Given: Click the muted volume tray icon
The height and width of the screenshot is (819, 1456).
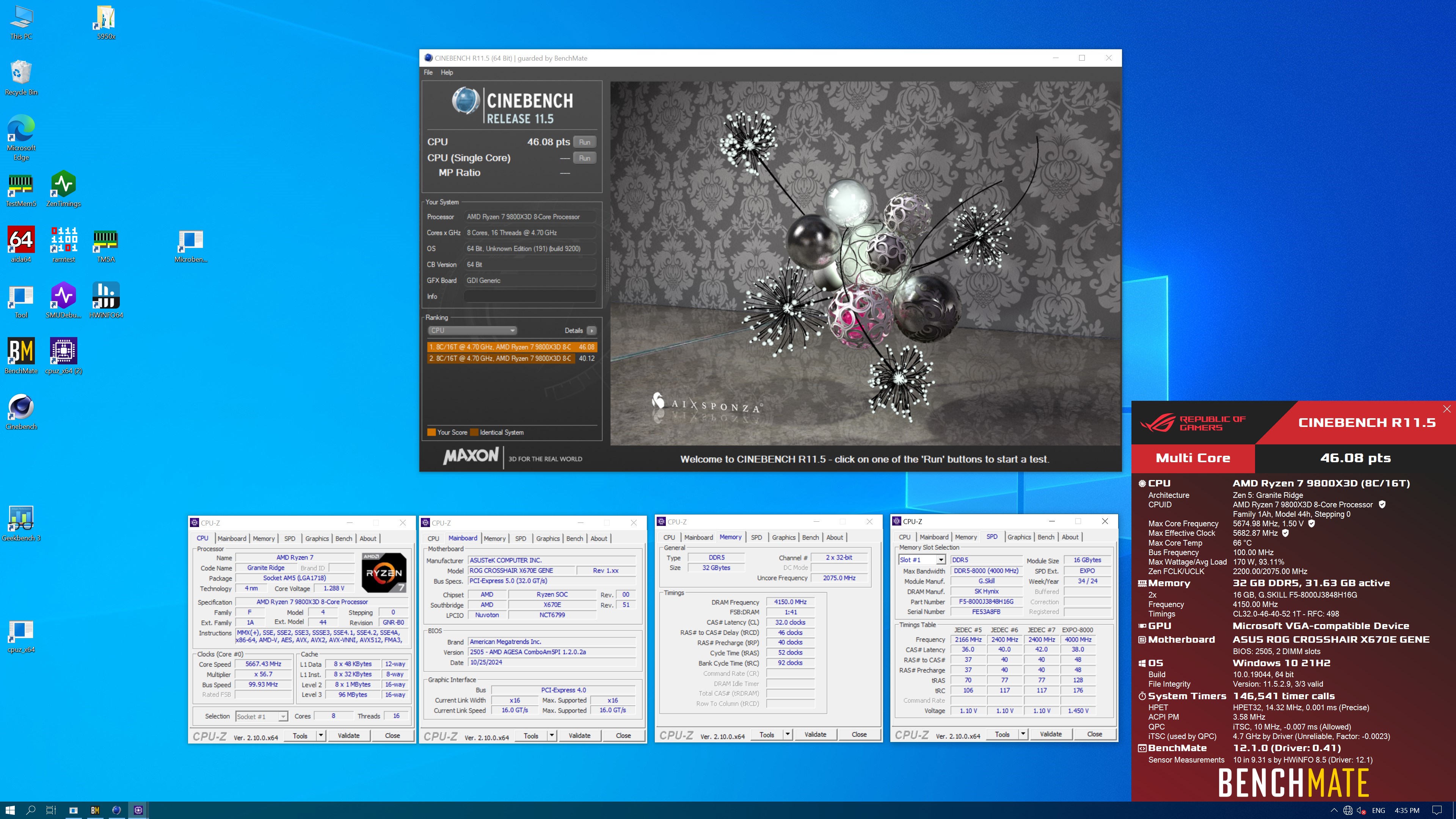Looking at the screenshot, I should [1361, 810].
